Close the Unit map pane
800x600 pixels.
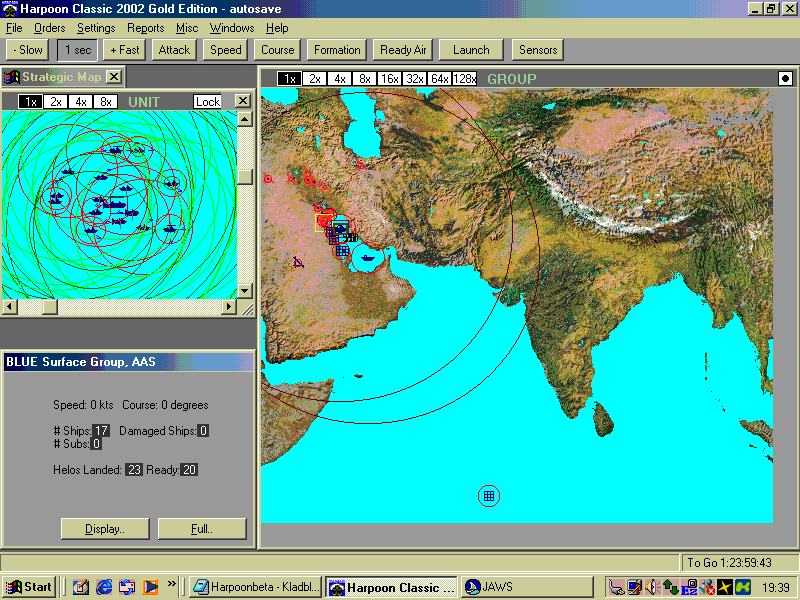243,101
